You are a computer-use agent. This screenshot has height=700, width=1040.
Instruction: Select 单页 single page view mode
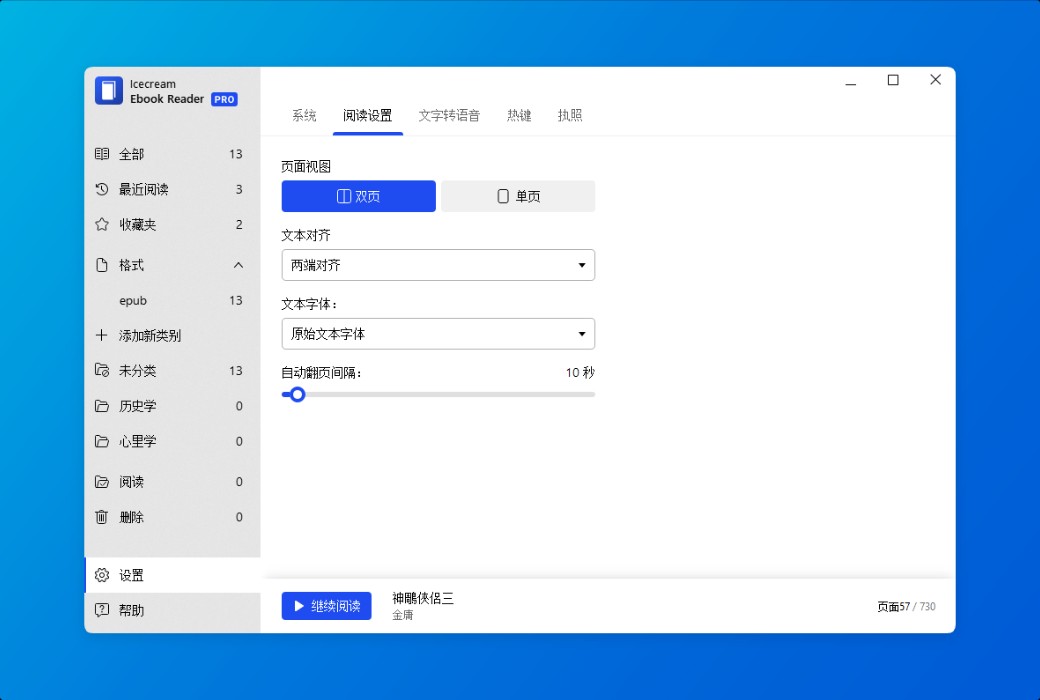pyautogui.click(x=518, y=196)
